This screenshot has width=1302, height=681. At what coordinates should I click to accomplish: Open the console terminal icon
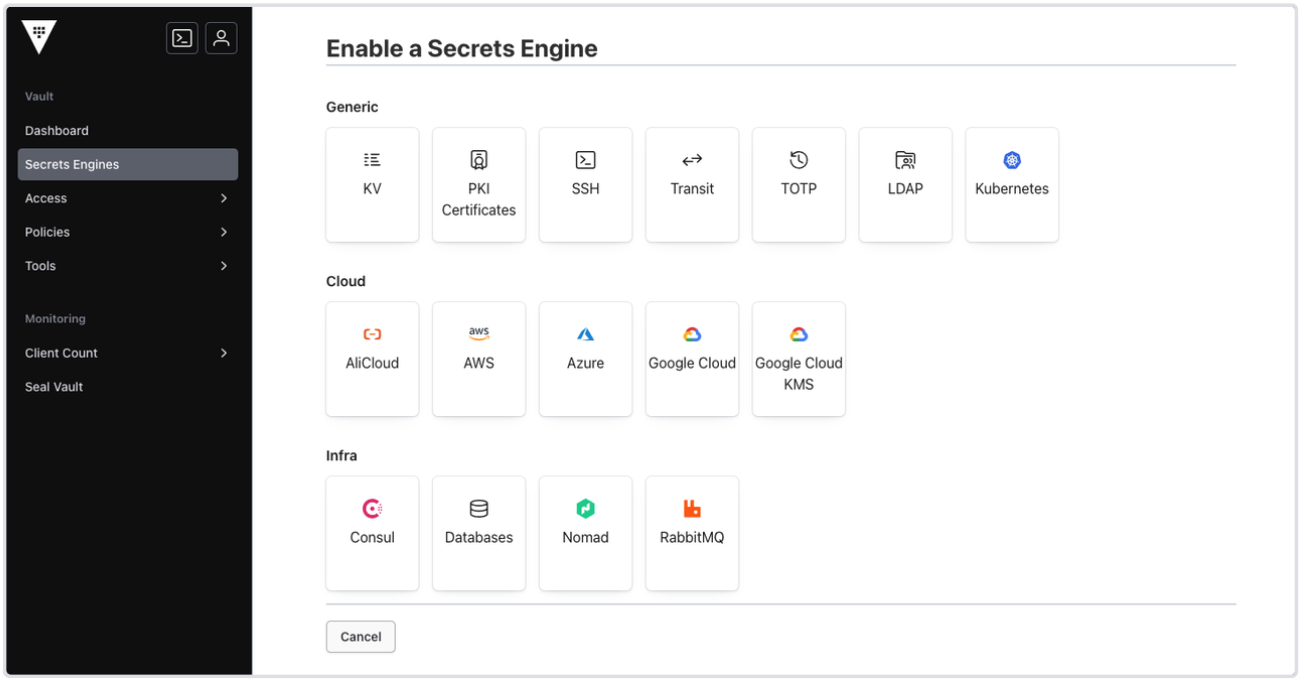click(x=182, y=38)
